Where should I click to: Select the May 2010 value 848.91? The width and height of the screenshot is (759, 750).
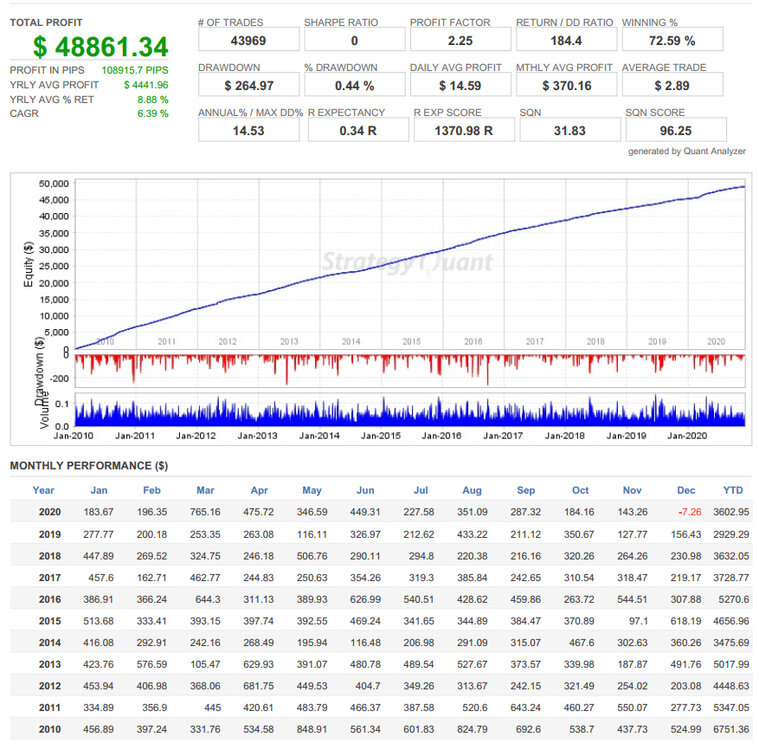click(312, 729)
